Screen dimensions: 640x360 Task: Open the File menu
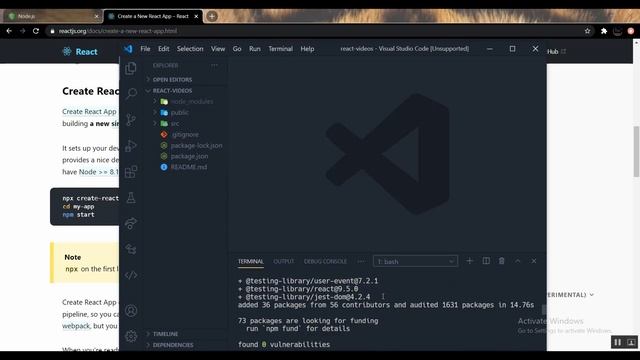pyautogui.click(x=145, y=49)
